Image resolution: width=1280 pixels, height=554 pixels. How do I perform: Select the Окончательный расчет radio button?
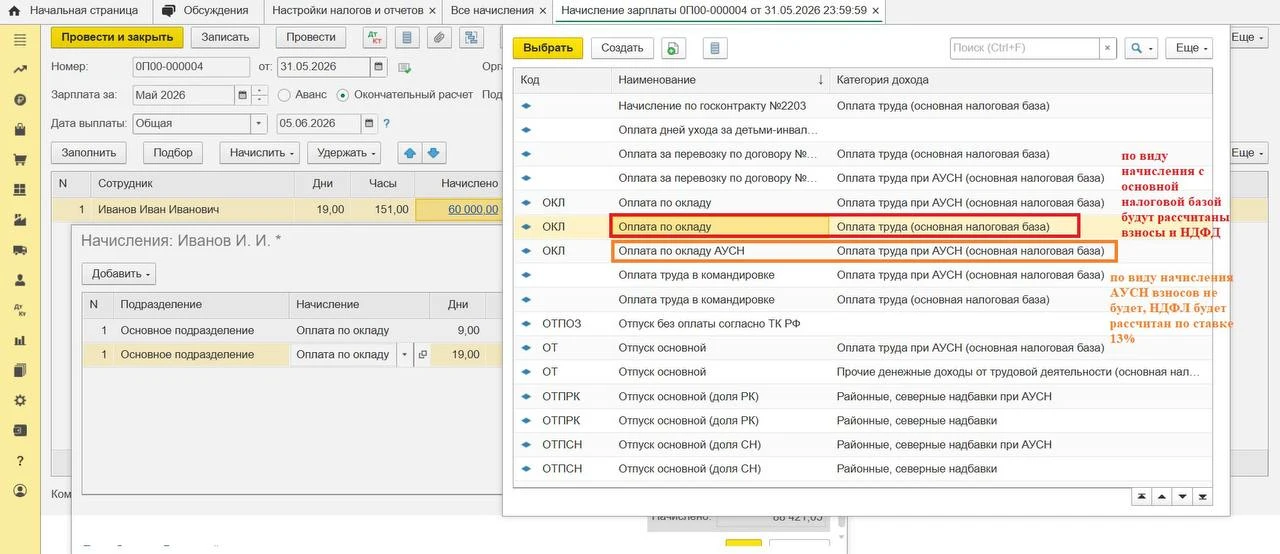click(343, 95)
